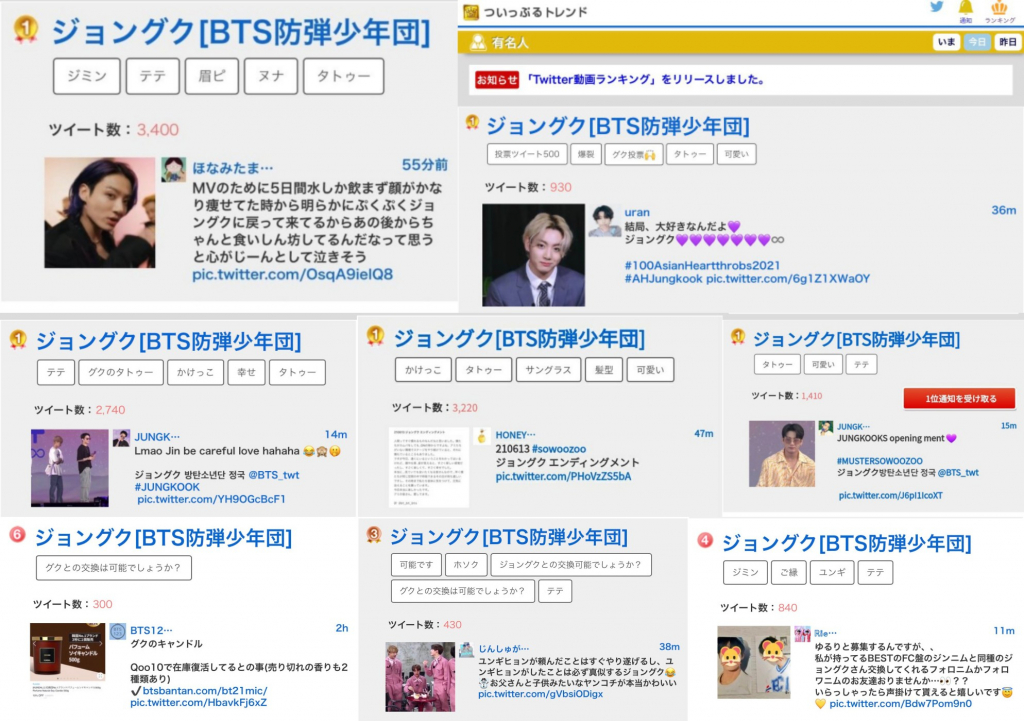Switch to the 昨日 tab
Viewport: 1024px width, 721px height.
point(1007,42)
